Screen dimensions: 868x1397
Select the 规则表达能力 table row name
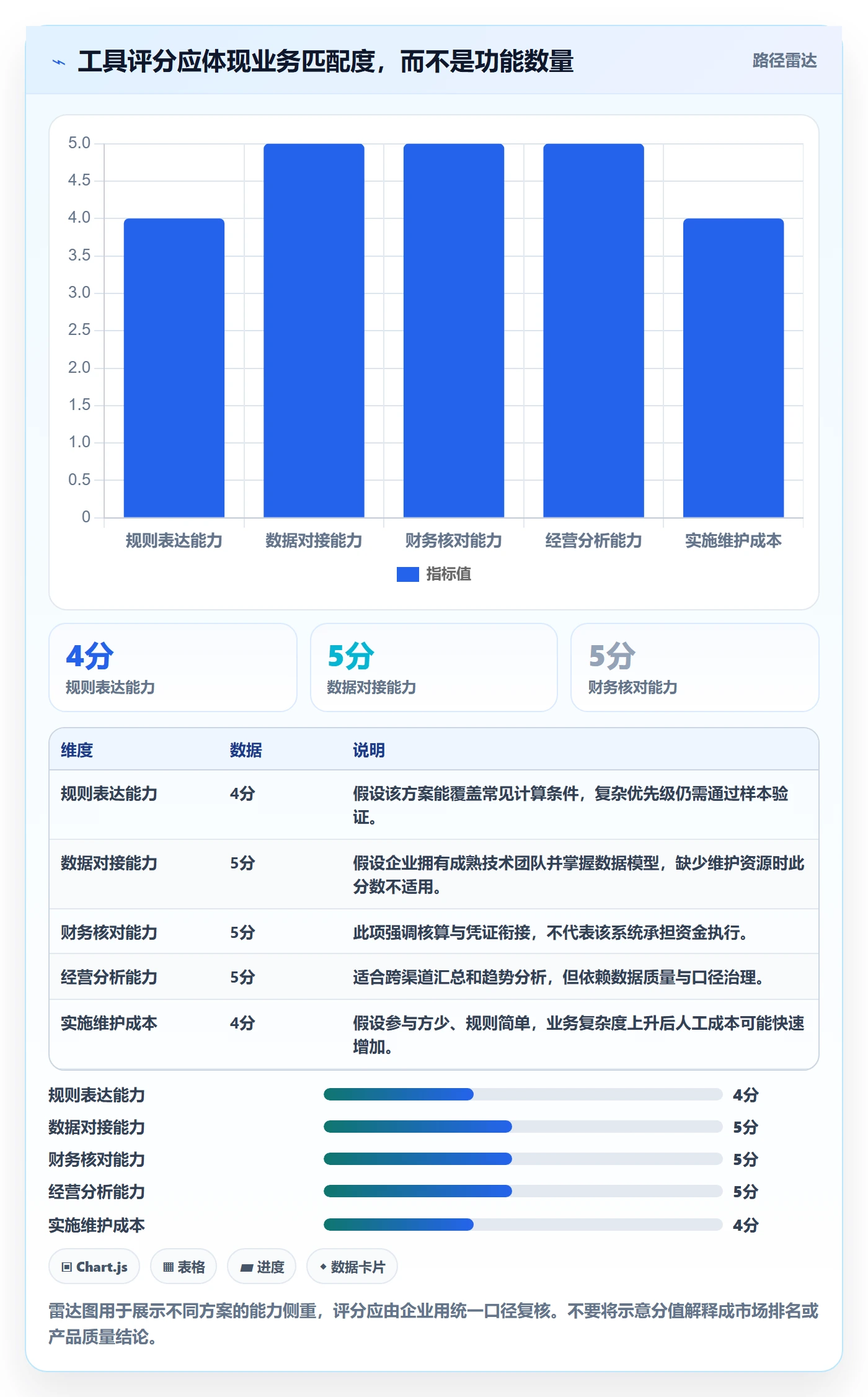[x=109, y=794]
